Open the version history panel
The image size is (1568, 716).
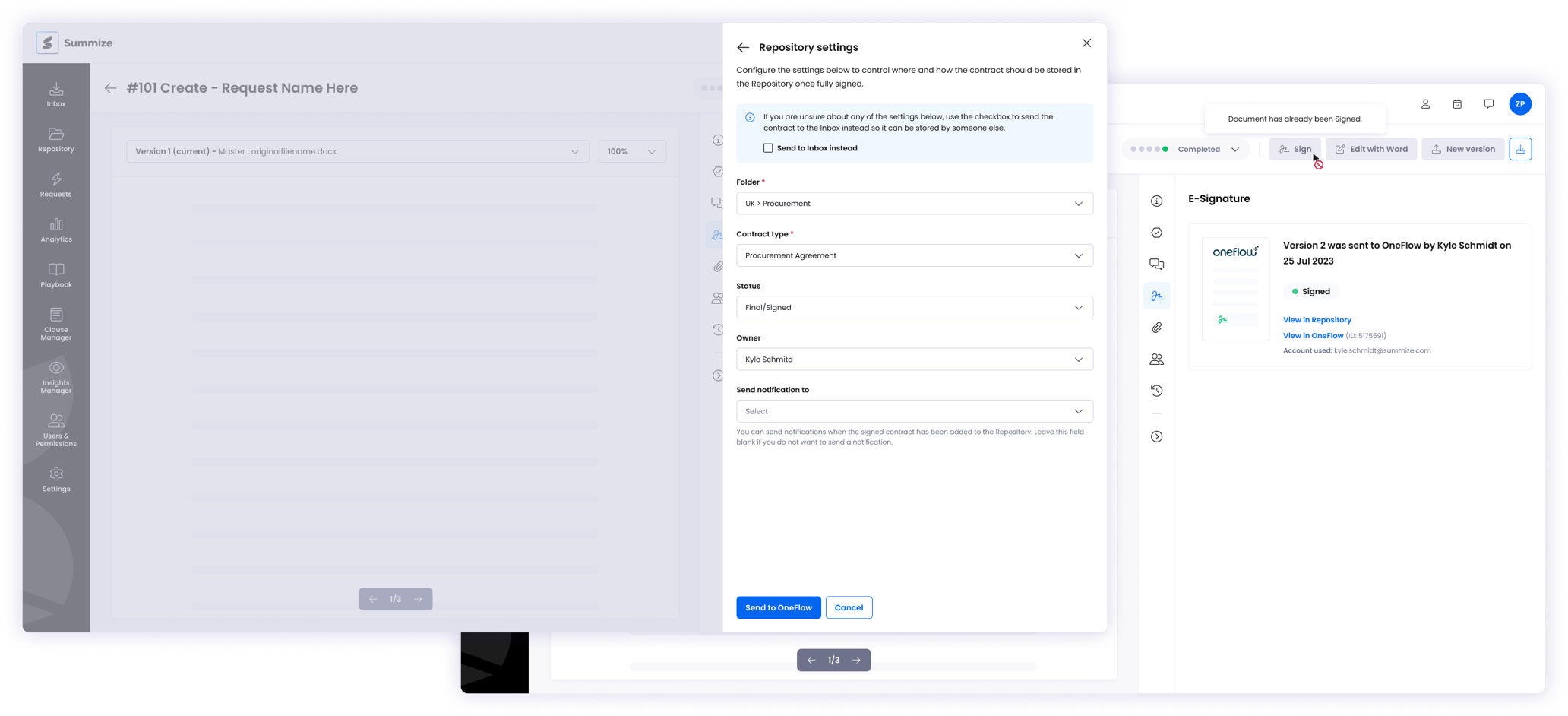pos(1157,390)
